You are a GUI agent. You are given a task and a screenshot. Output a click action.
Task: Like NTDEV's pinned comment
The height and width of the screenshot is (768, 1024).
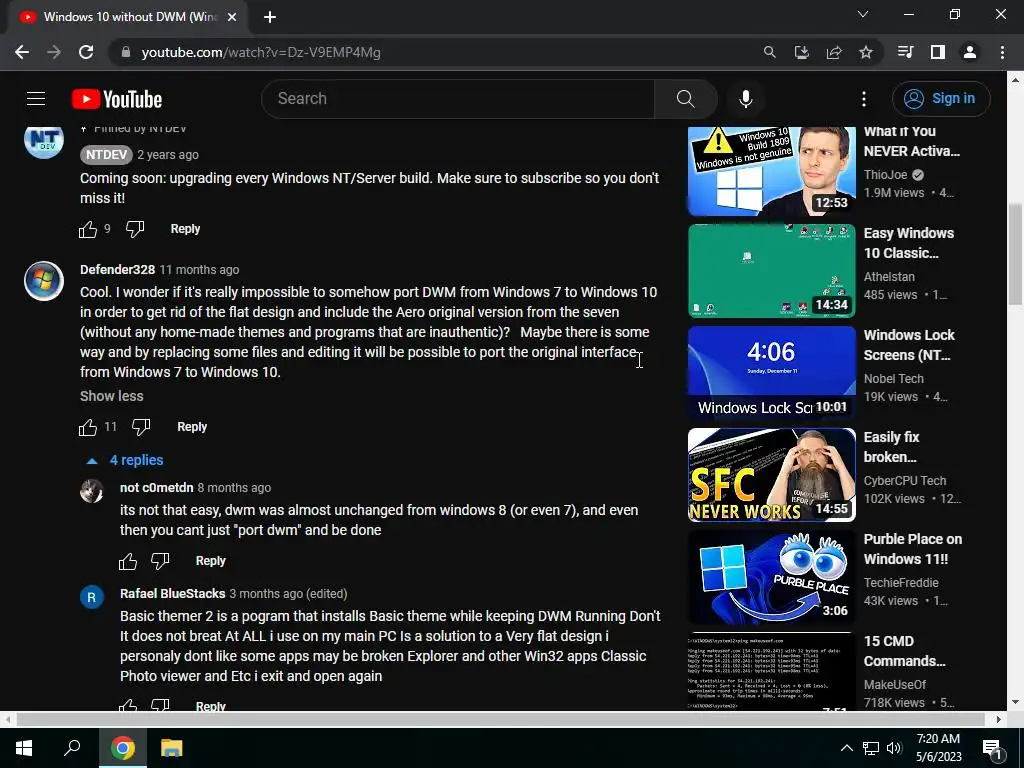[x=88, y=229]
